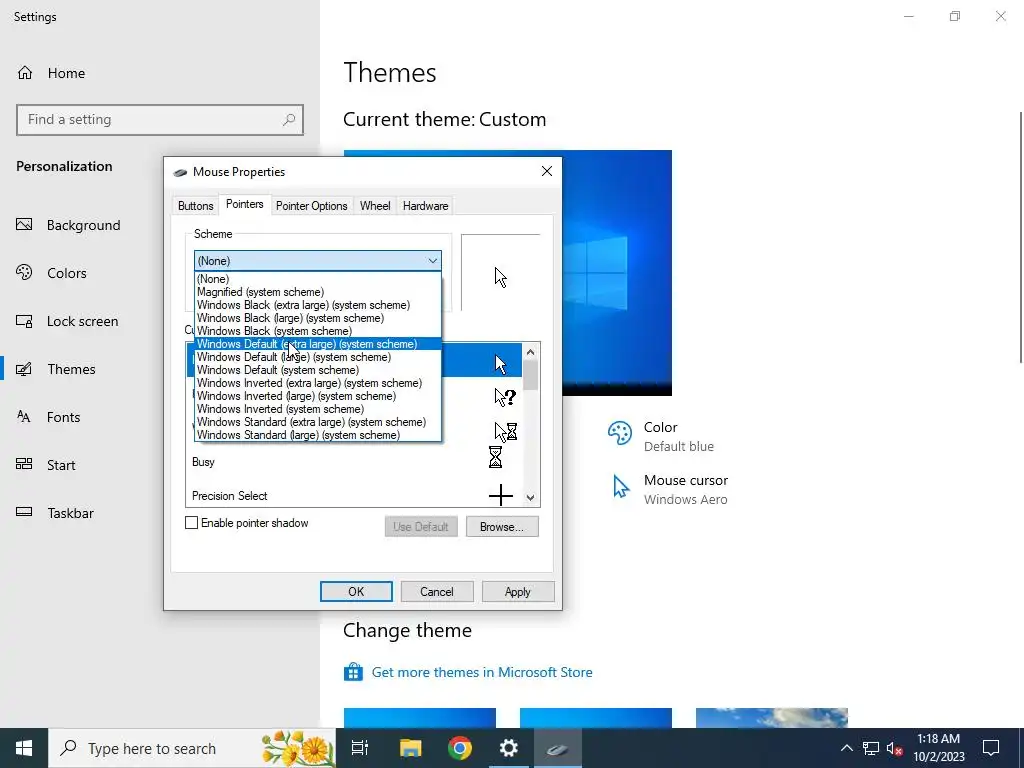
Task: Click the Color palette icon under theme preview
Action: (x=620, y=433)
